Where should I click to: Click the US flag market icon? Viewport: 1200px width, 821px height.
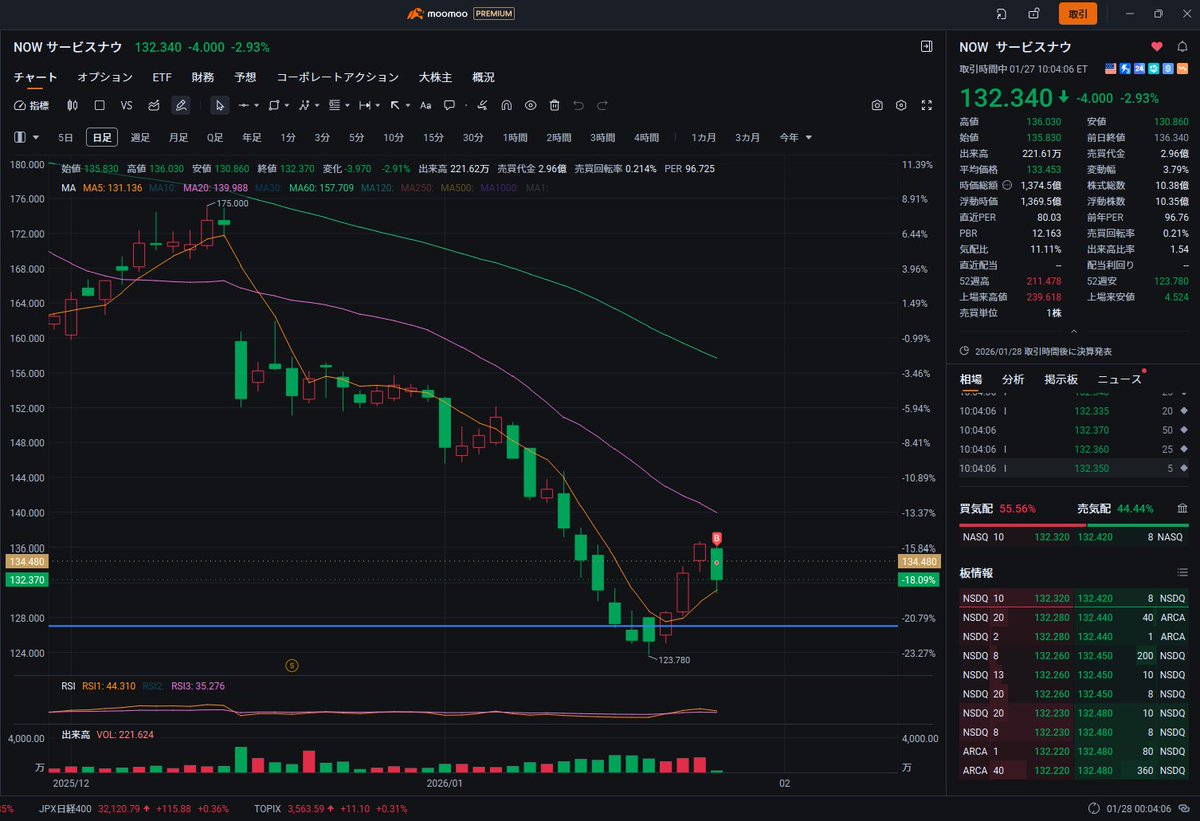click(1110, 68)
